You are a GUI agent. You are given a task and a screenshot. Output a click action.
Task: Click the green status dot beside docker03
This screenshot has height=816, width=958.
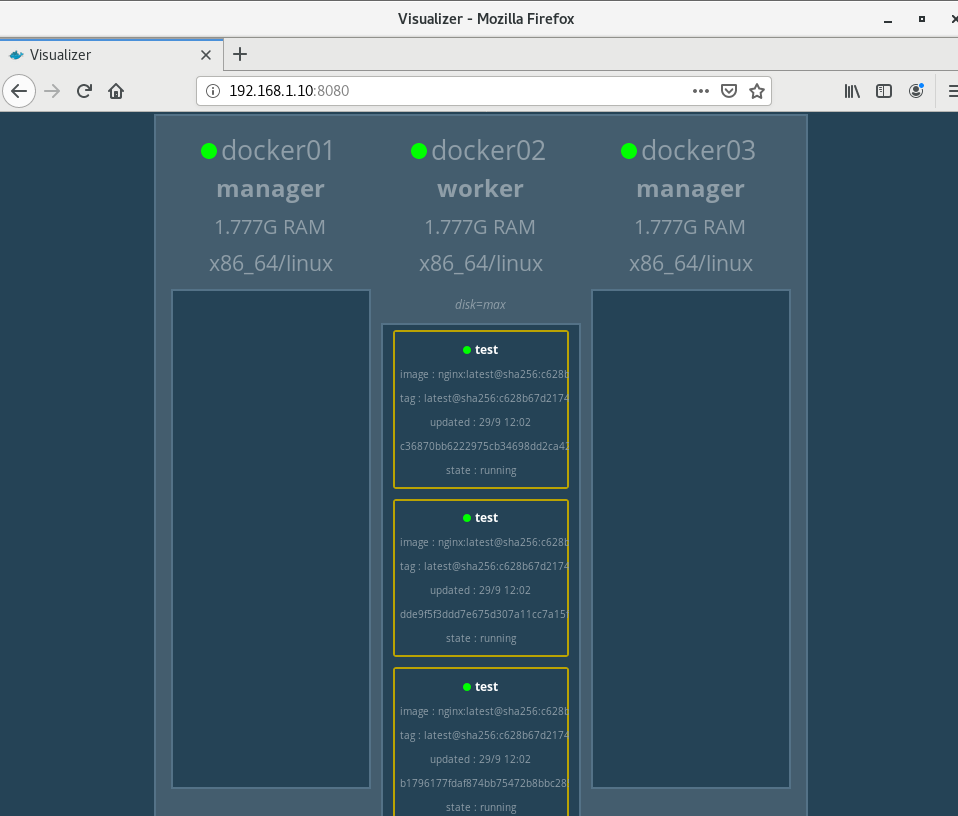point(629,151)
